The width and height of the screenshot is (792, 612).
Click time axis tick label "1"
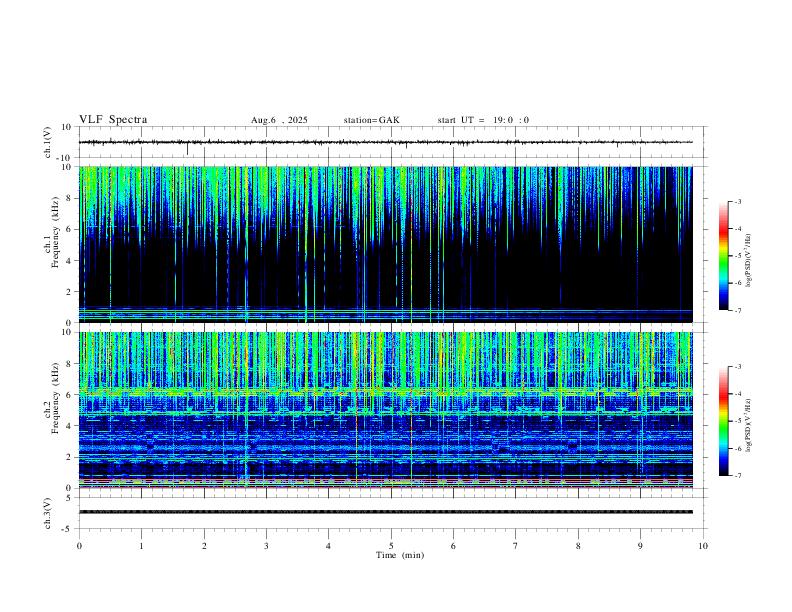[x=141, y=546]
